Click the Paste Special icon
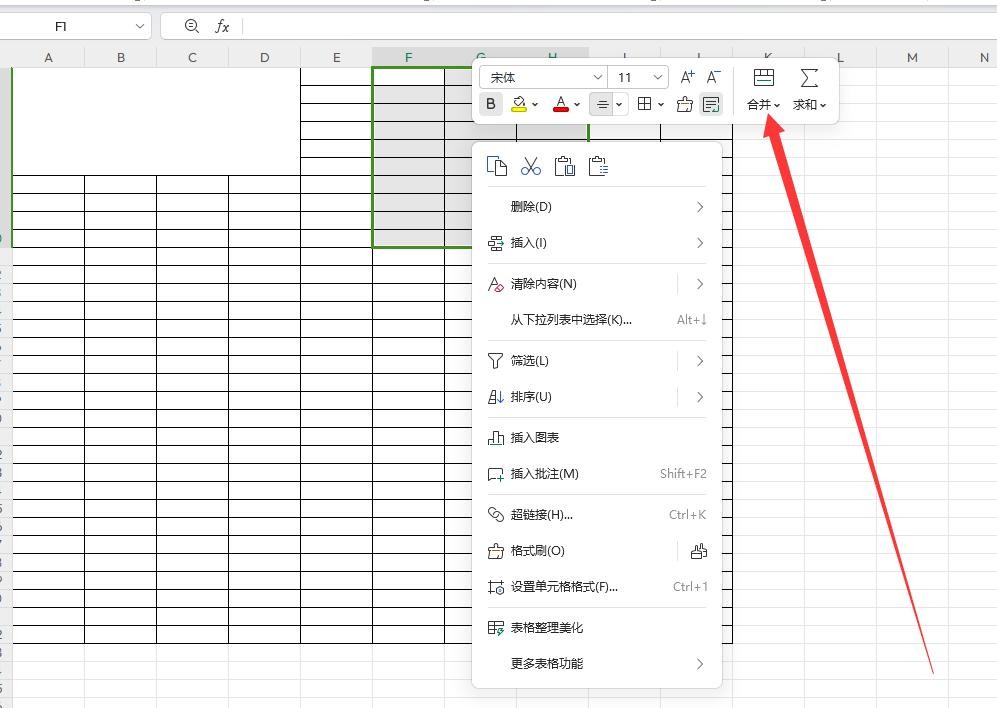Viewport: 997px width, 708px height. pyautogui.click(x=598, y=166)
